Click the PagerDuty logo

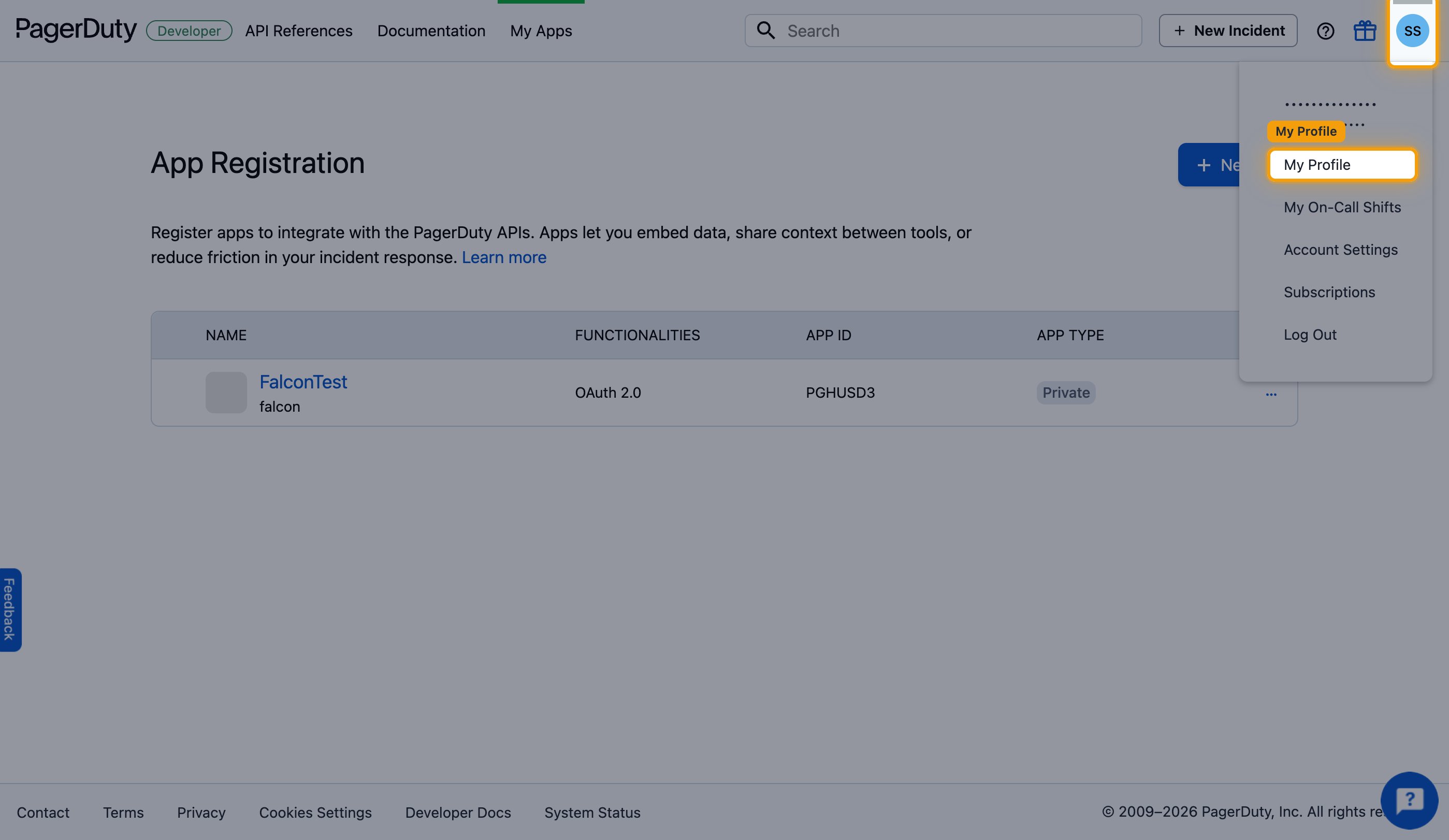76,30
